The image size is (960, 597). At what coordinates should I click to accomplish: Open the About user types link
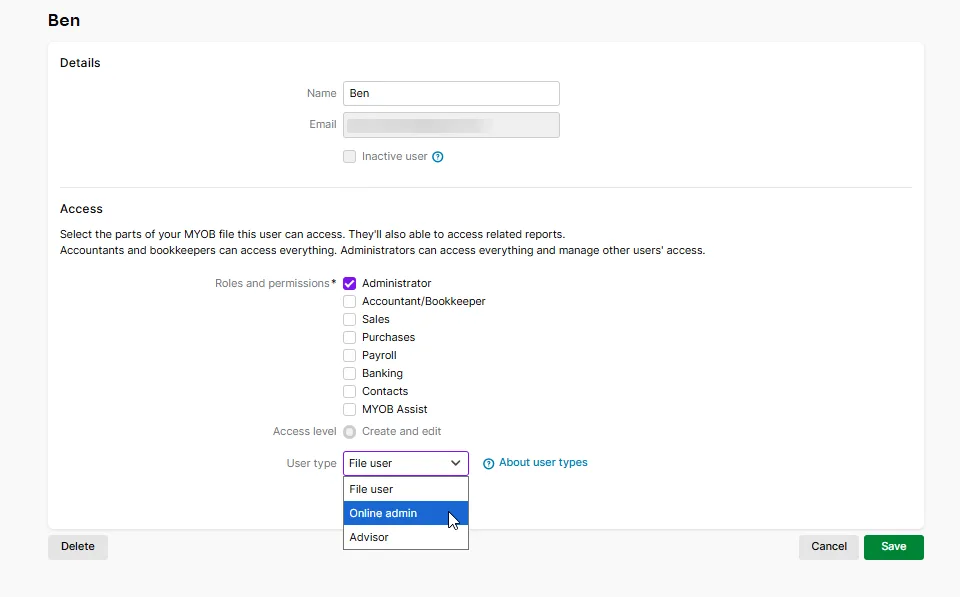pos(543,462)
